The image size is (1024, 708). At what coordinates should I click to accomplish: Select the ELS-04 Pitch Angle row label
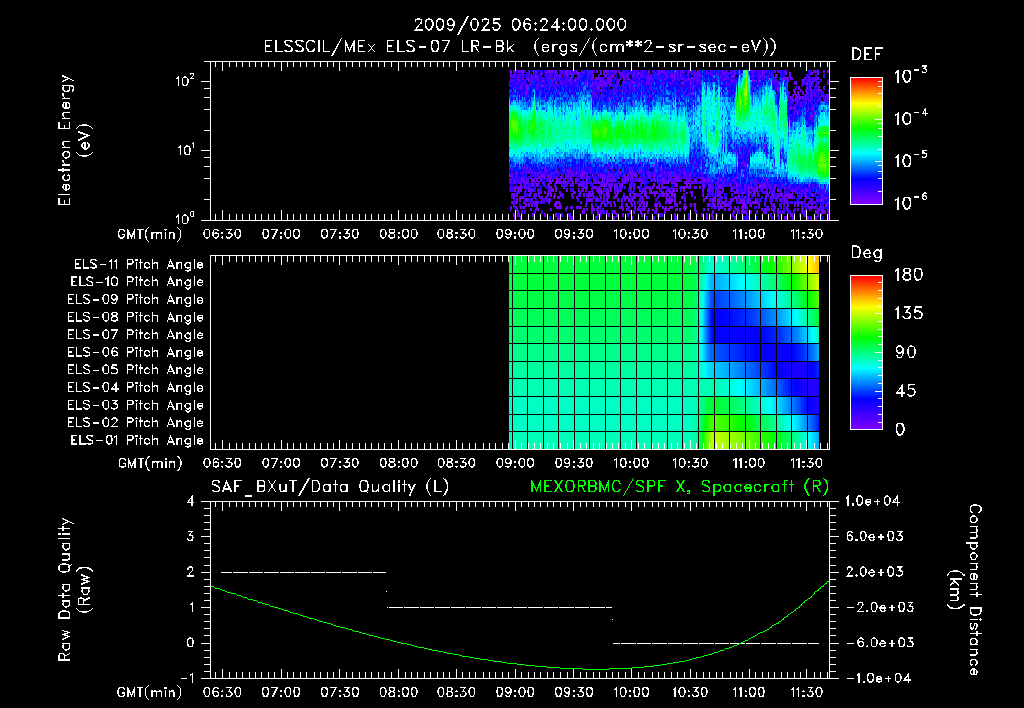pos(135,388)
